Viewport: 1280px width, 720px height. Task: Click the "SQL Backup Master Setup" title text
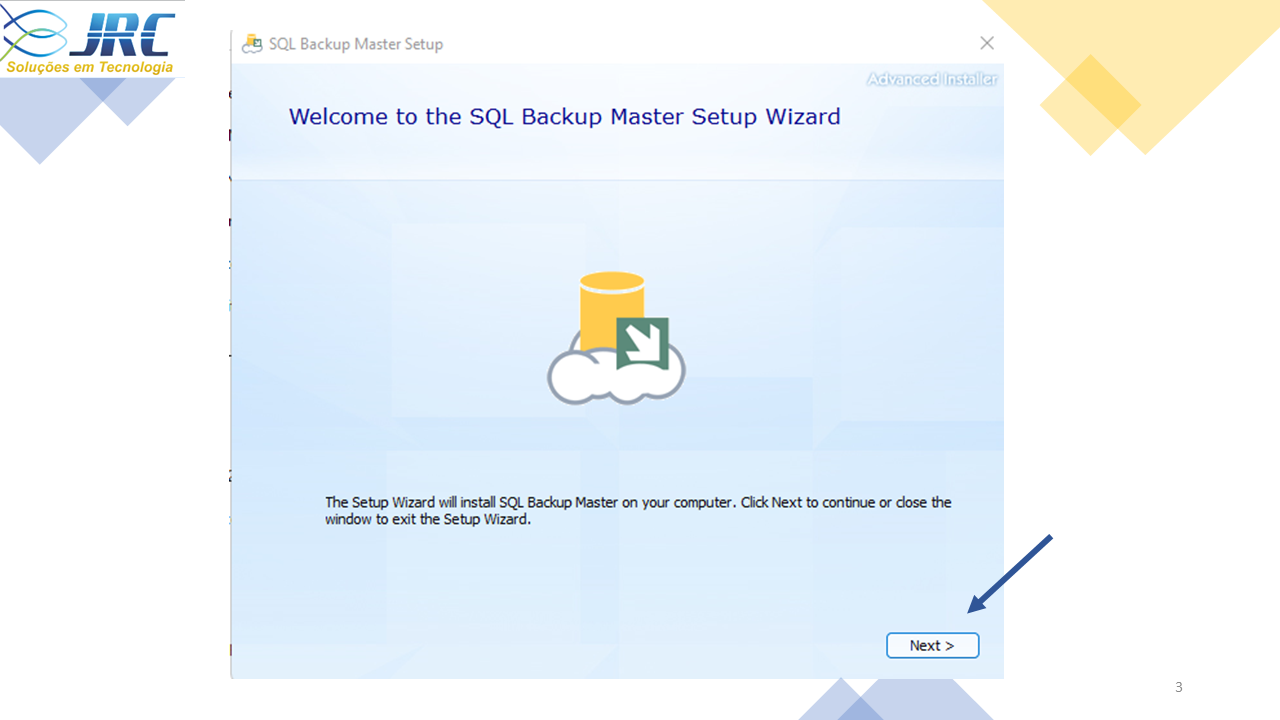(356, 44)
